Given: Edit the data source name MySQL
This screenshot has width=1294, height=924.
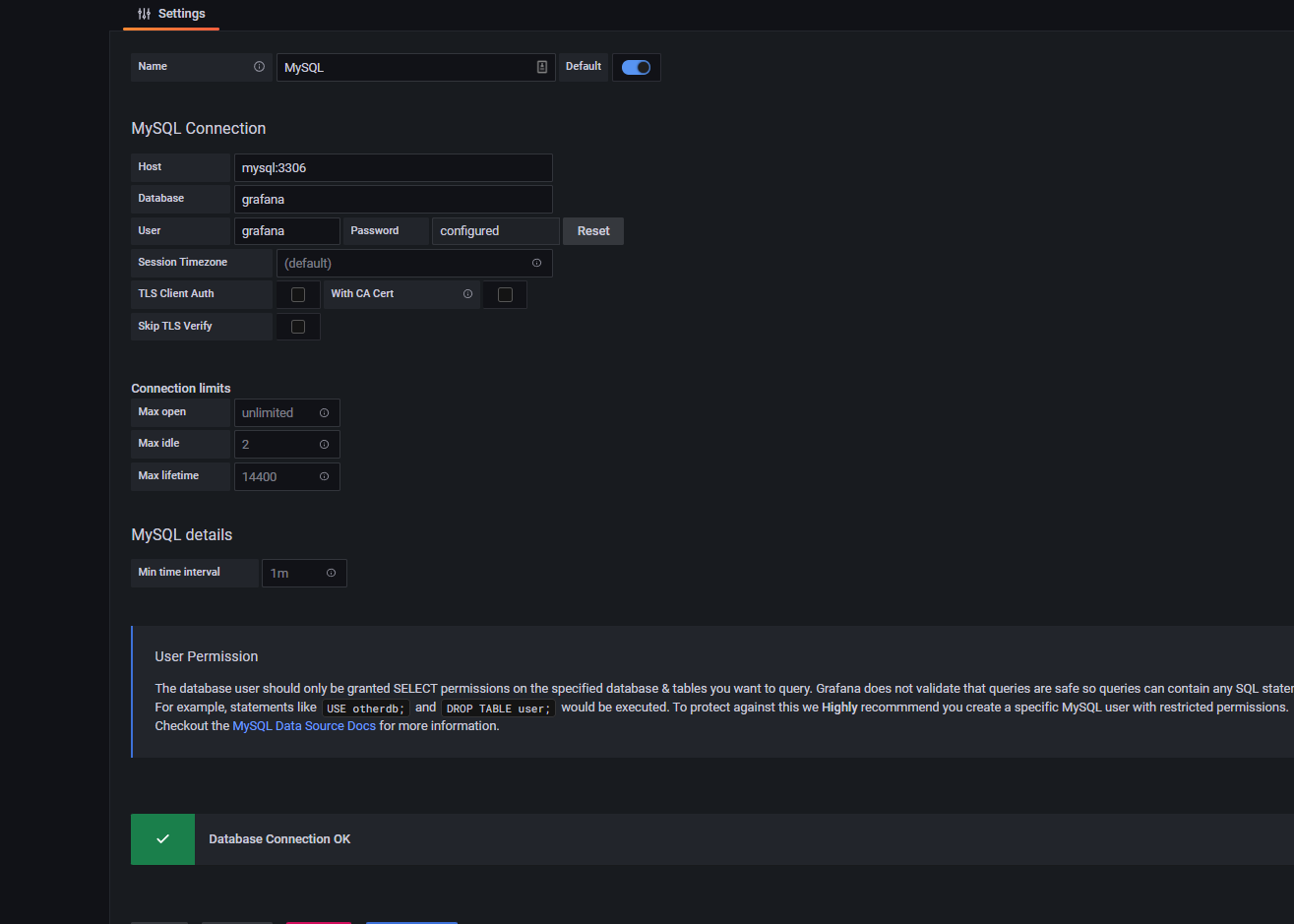Looking at the screenshot, I should point(416,67).
